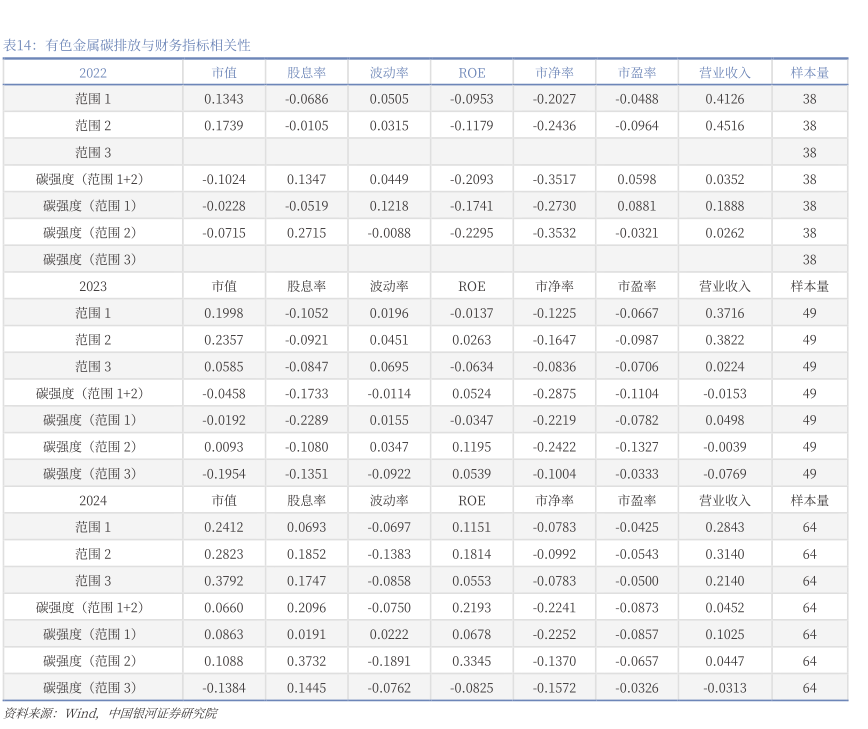Click the cell showing 0.3792
868x729 pixels.
(224, 581)
